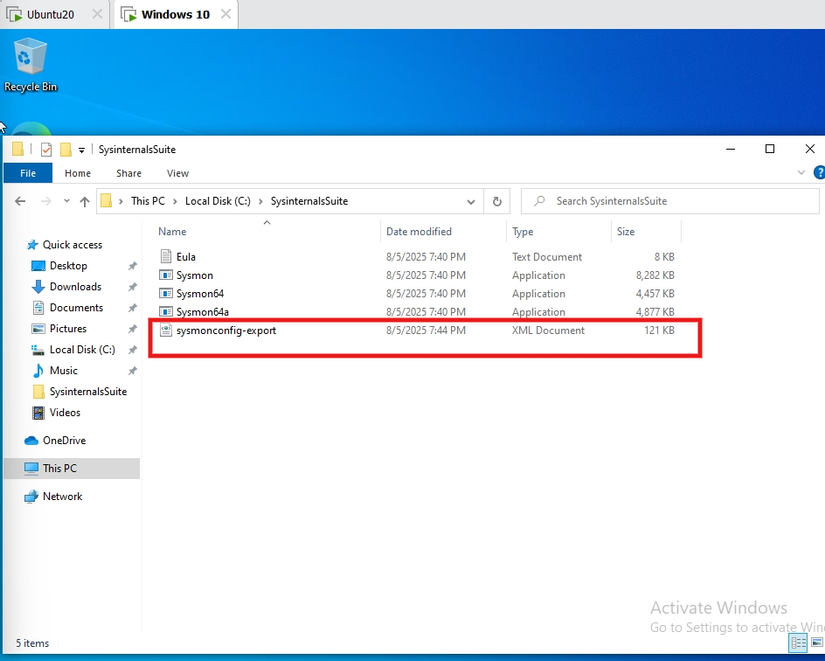825x661 pixels.
Task: Select the sysmonconfig-export XML file icon
Action: (166, 330)
